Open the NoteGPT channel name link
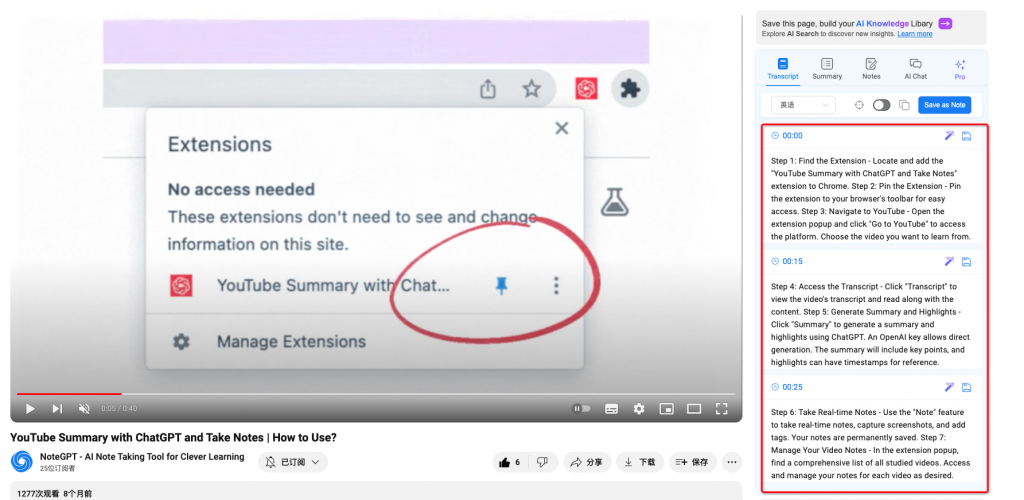This screenshot has height=500, width=1024. point(142,457)
